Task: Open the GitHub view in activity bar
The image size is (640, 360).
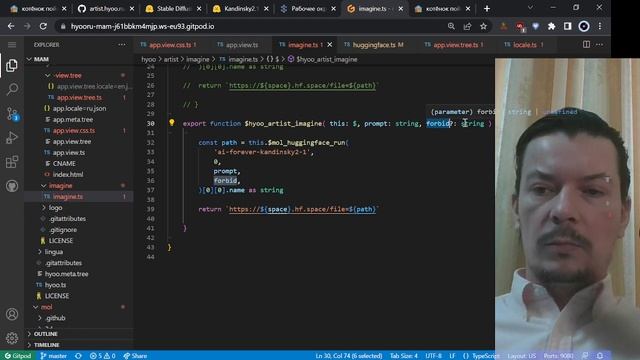Action: click(12, 186)
